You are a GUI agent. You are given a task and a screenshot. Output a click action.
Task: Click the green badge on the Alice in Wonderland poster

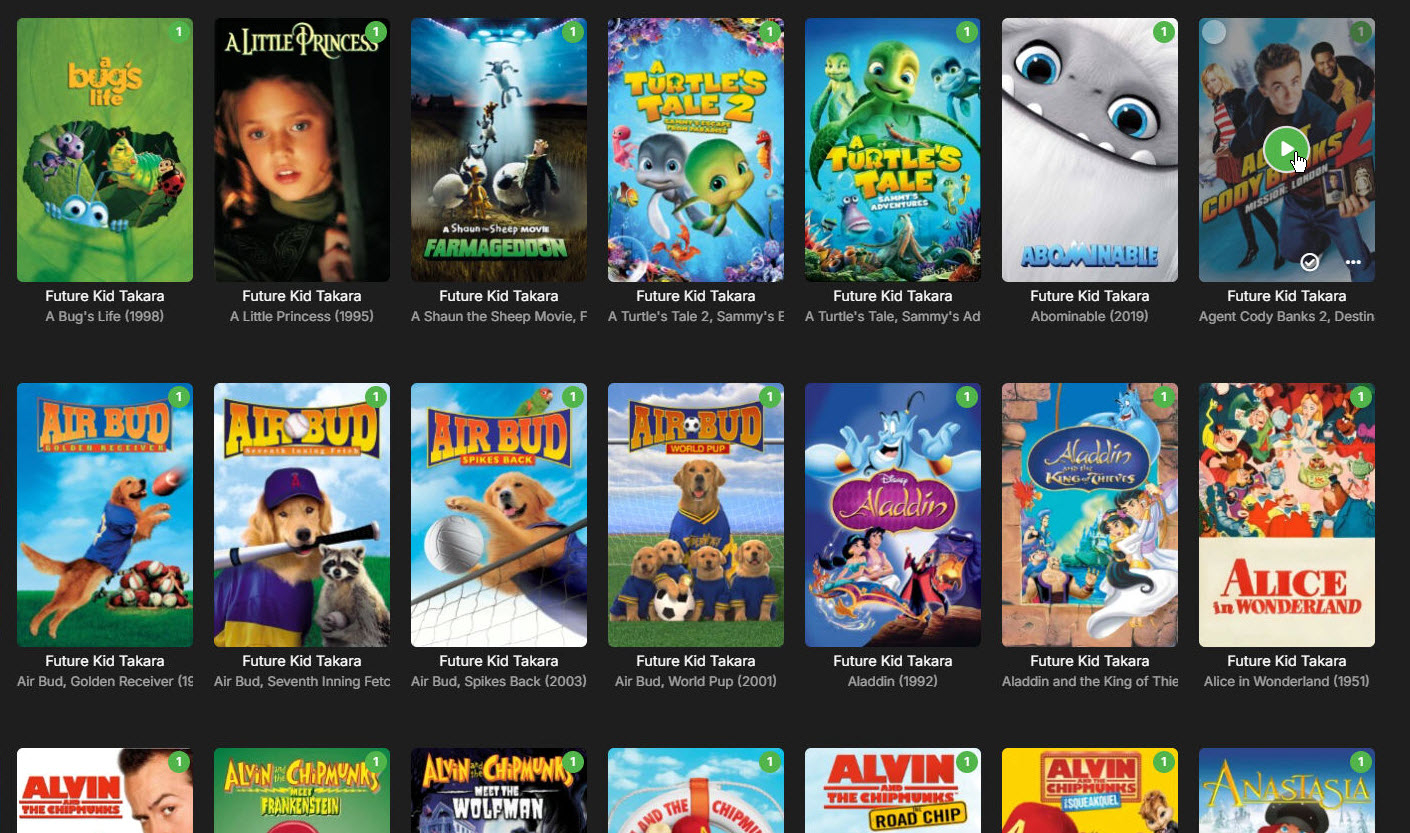(1360, 397)
